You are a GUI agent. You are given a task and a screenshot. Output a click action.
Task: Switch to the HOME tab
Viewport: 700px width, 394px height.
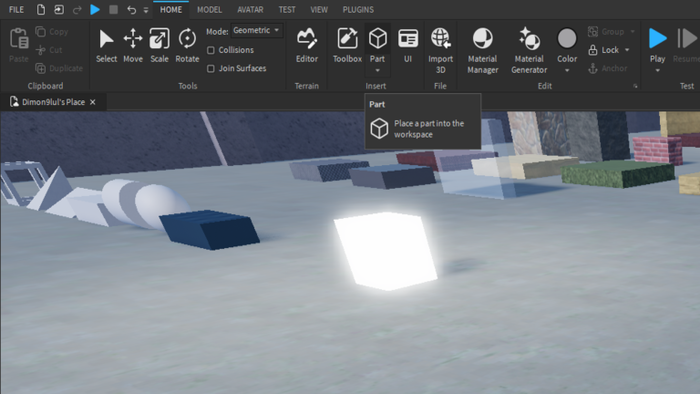[x=171, y=9]
